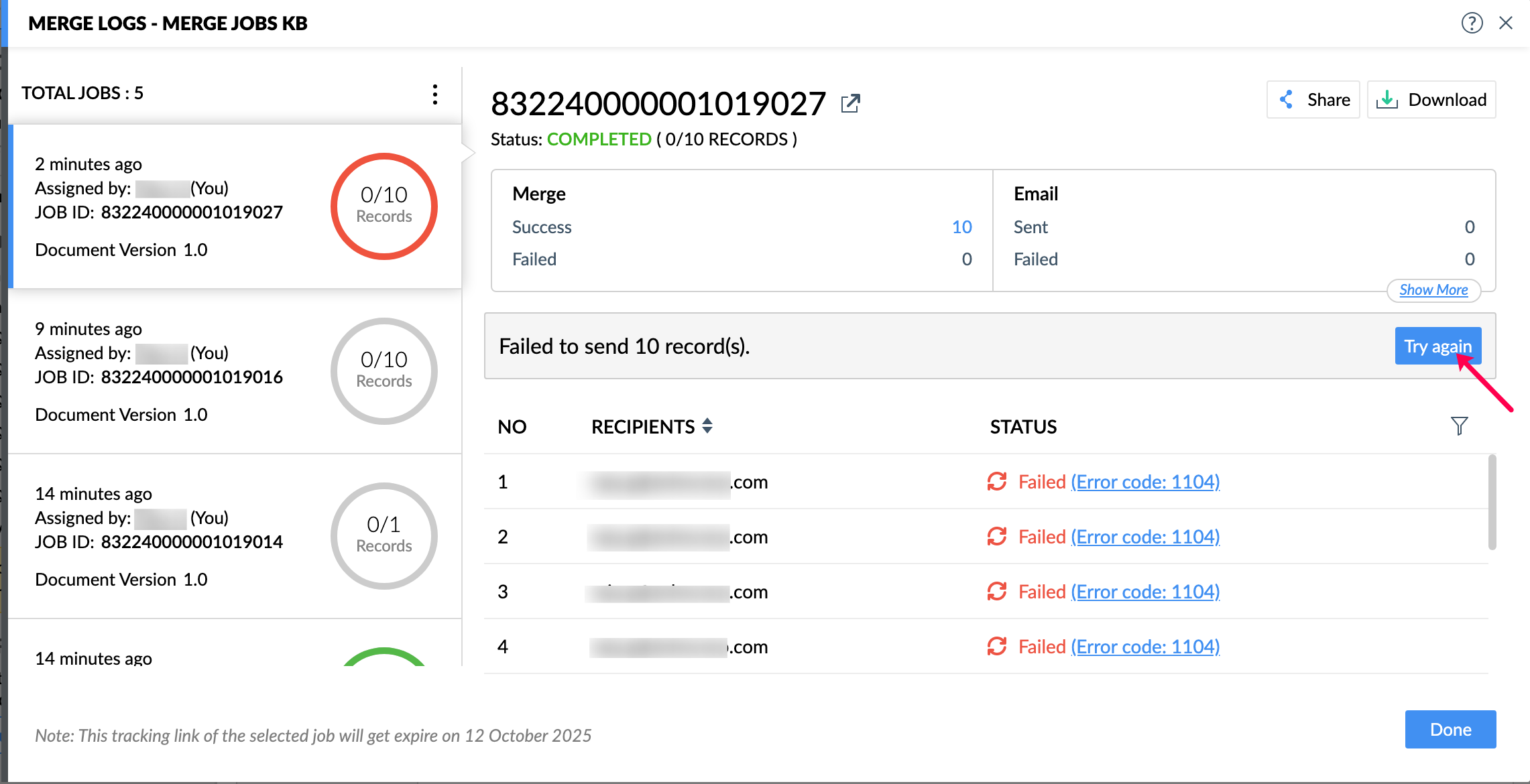Click the recipients list vertical scrollbar
1530x784 pixels.
point(1492,503)
